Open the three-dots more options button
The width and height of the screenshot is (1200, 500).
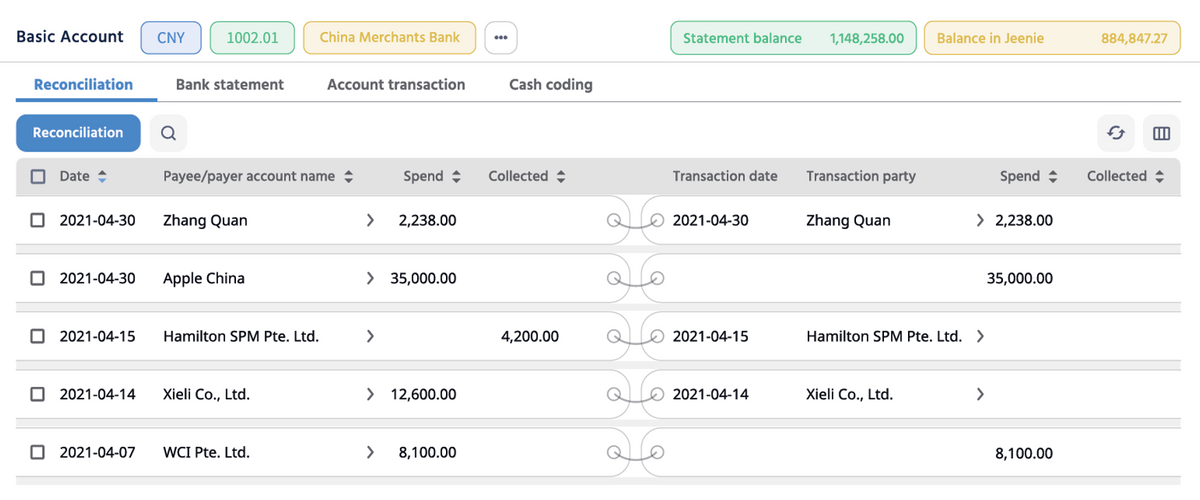tap(501, 38)
